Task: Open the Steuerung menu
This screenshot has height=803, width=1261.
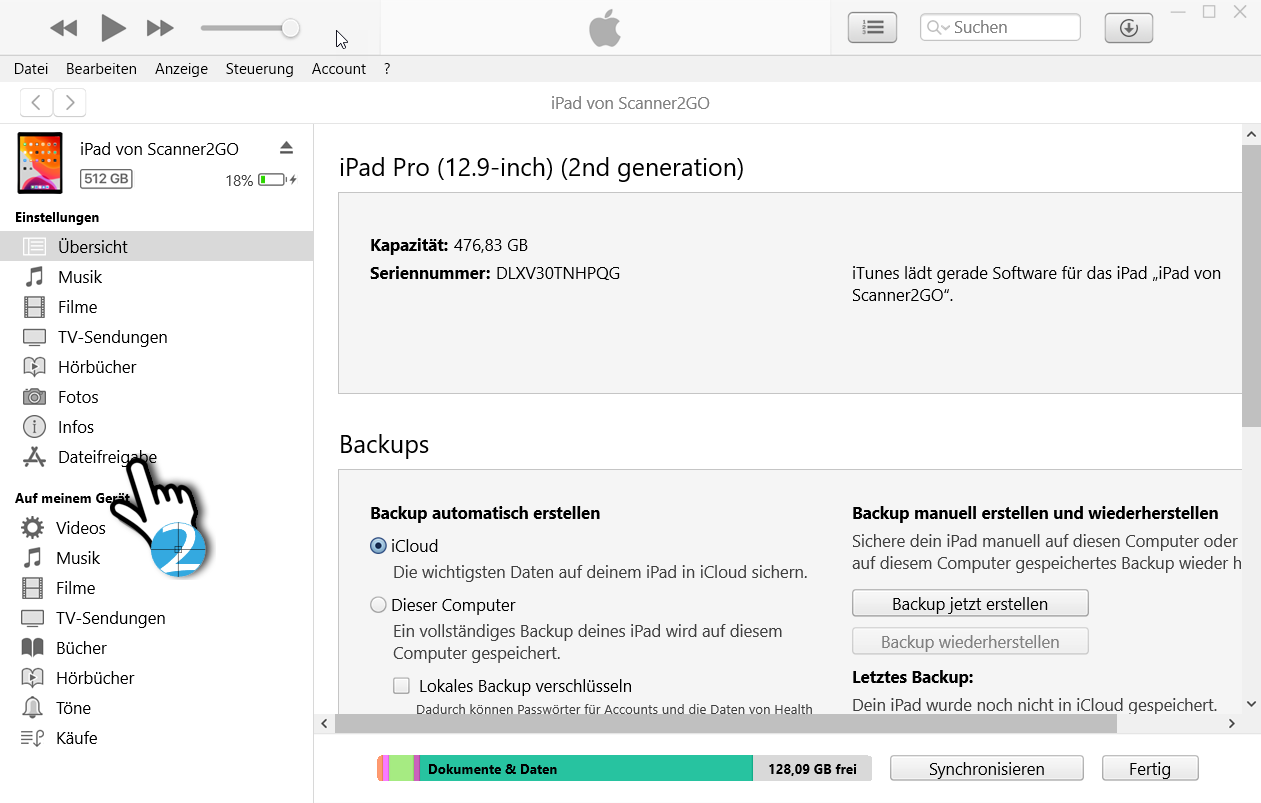Action: tap(260, 69)
